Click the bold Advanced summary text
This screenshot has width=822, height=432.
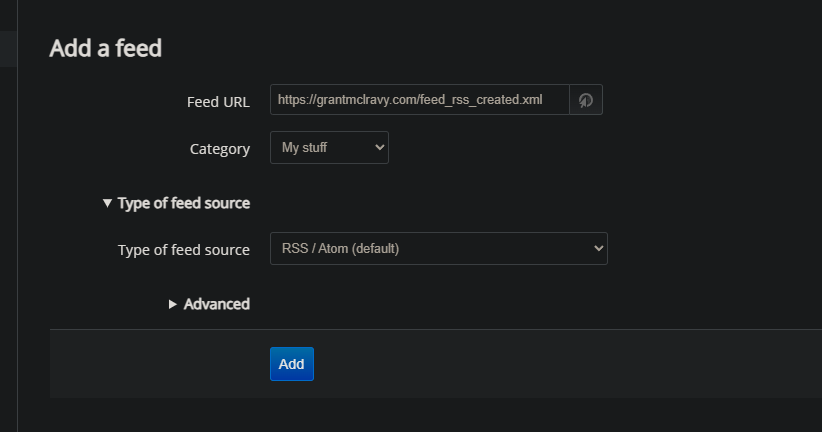216,304
